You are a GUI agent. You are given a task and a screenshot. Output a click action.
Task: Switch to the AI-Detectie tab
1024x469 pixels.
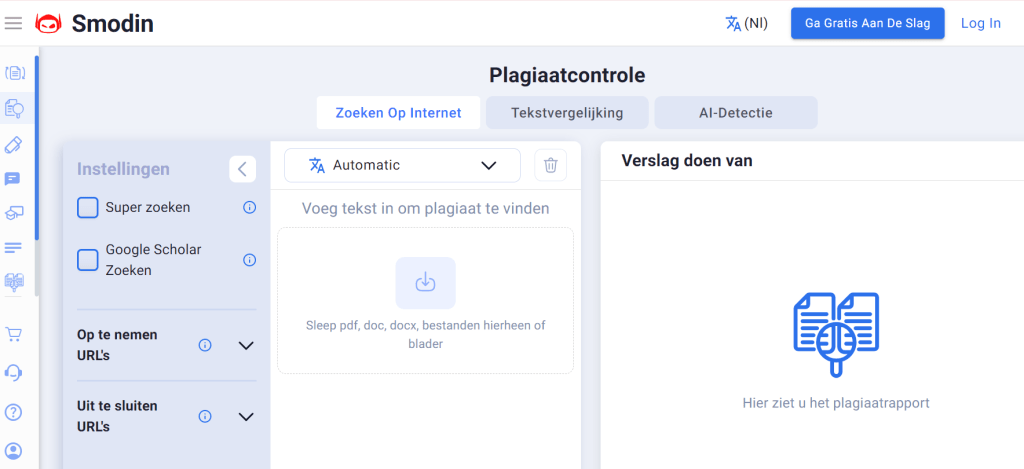coord(735,113)
